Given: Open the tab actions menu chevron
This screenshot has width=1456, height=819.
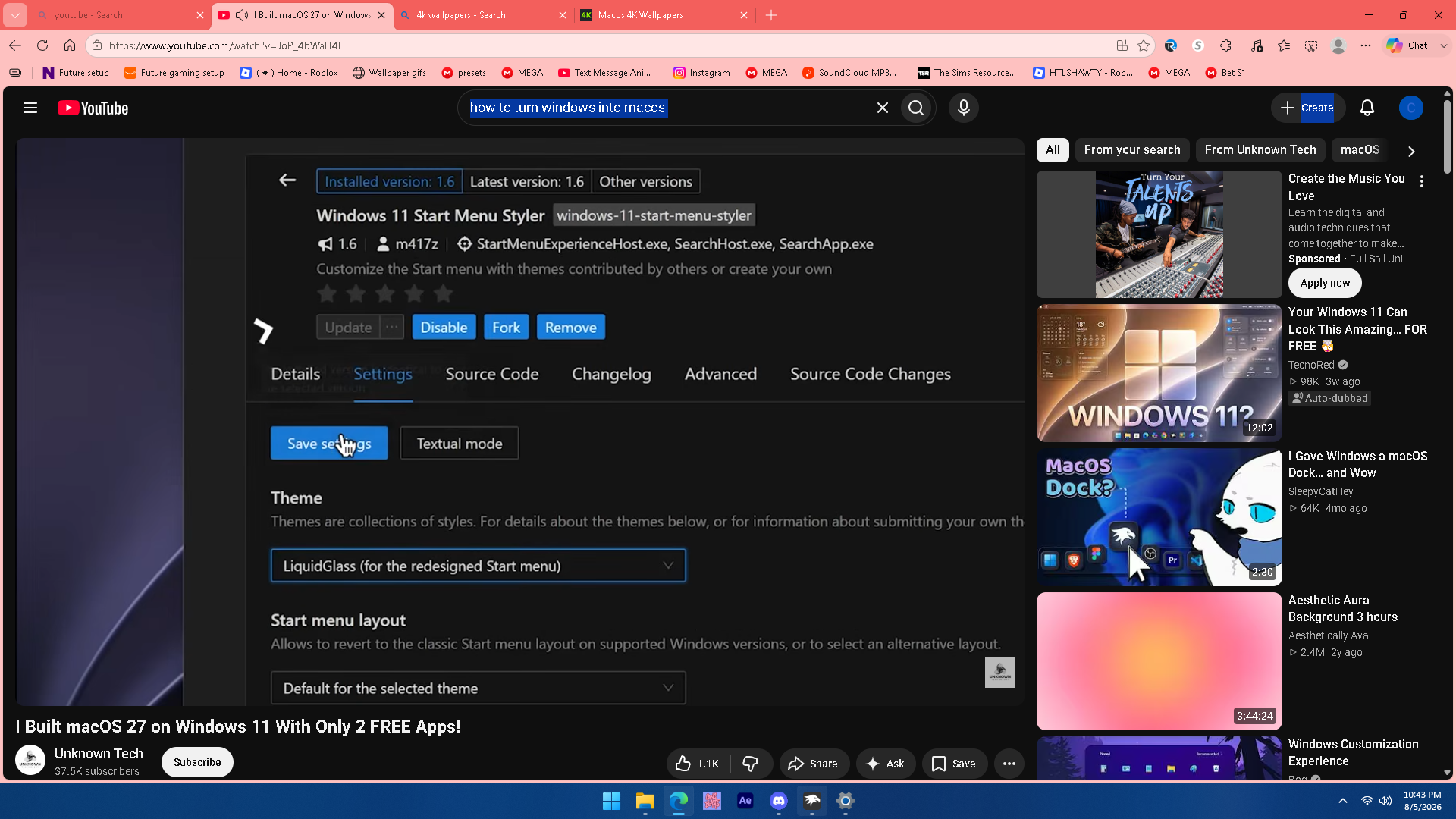Looking at the screenshot, I should [15, 15].
